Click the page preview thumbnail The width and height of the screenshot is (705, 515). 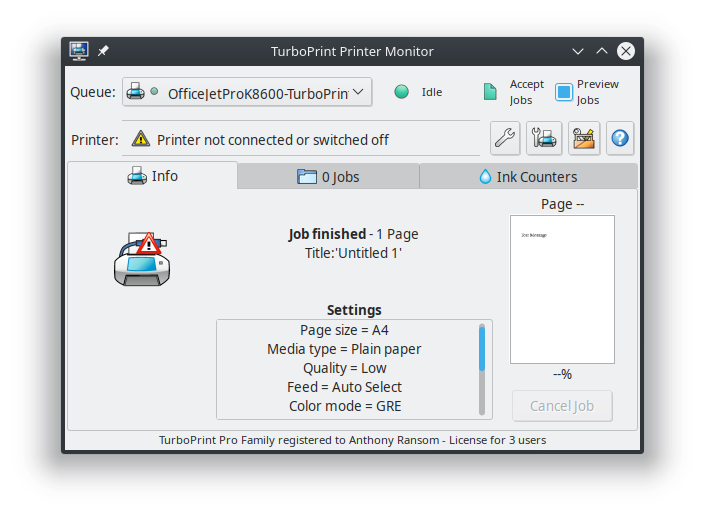(561, 289)
